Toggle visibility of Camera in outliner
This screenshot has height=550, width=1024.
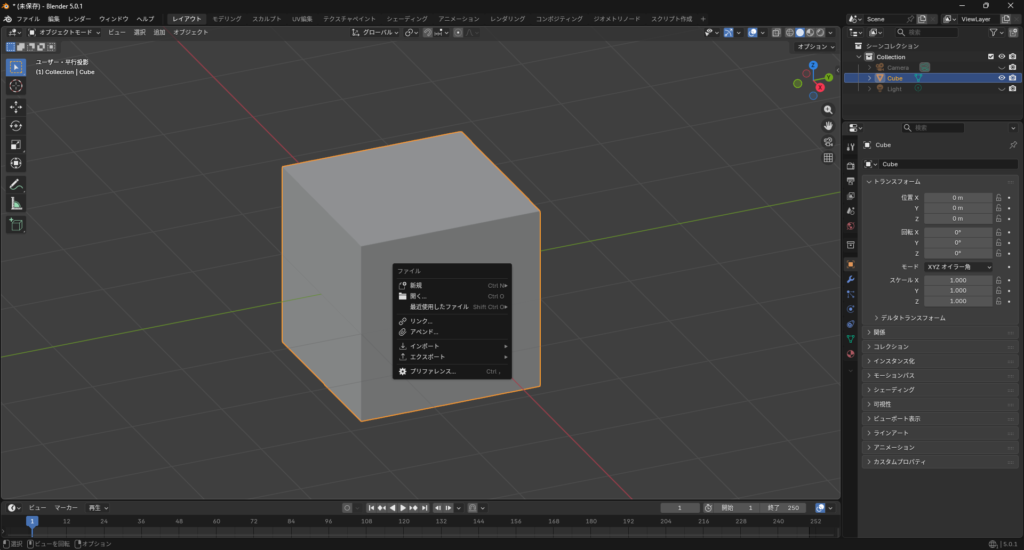point(1000,67)
